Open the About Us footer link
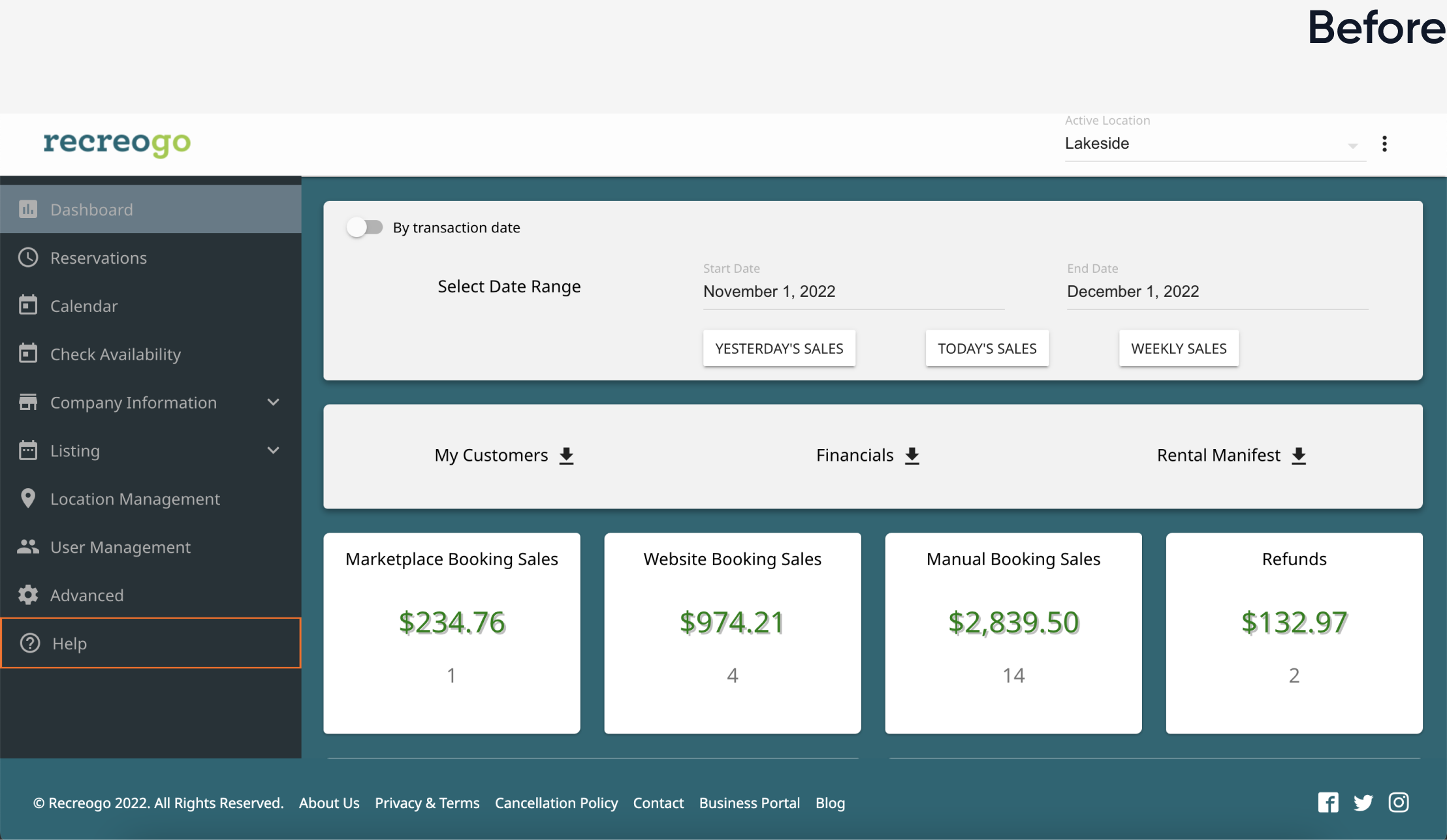The image size is (1447, 840). point(329,803)
